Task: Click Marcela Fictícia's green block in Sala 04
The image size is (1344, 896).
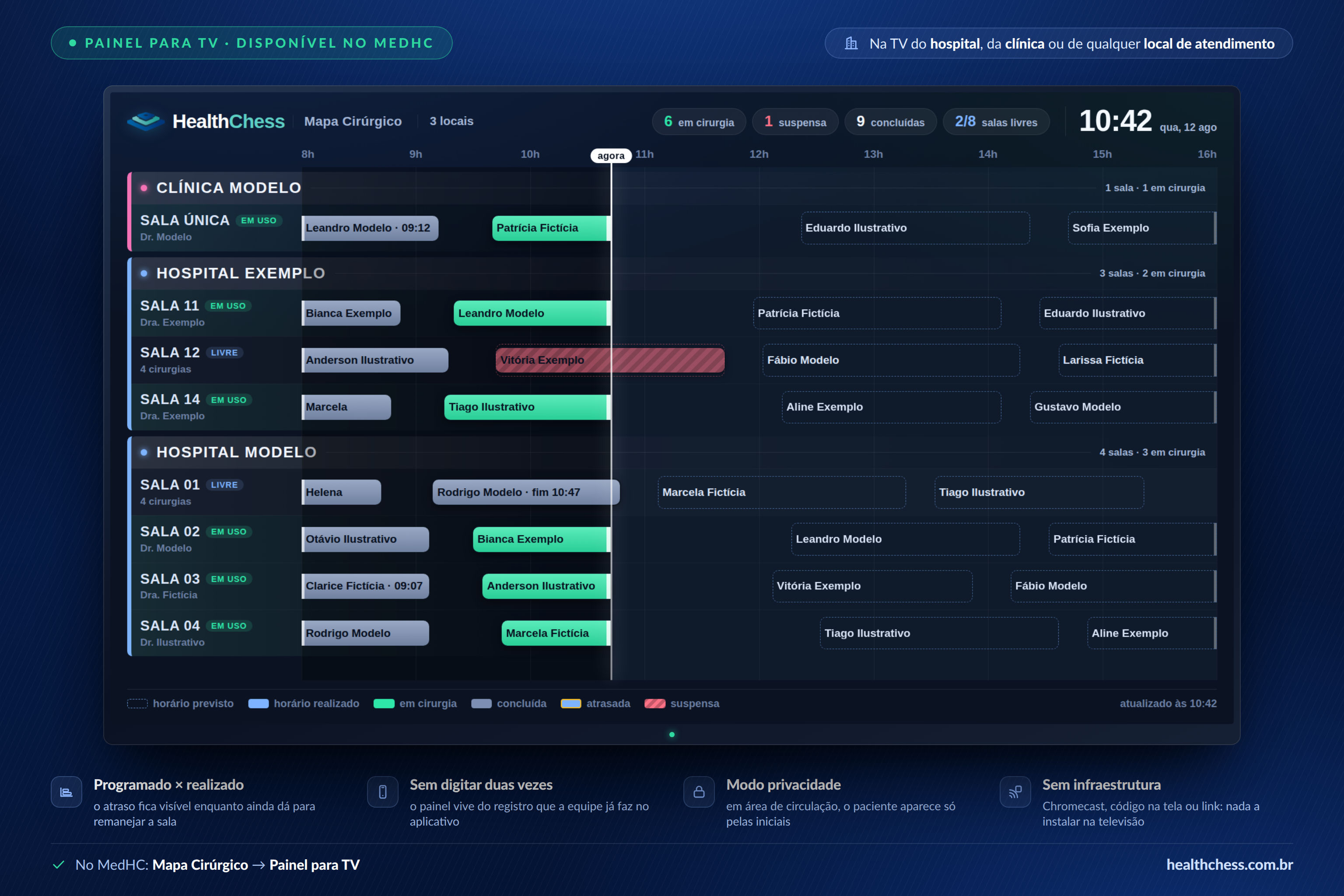Action: [556, 633]
